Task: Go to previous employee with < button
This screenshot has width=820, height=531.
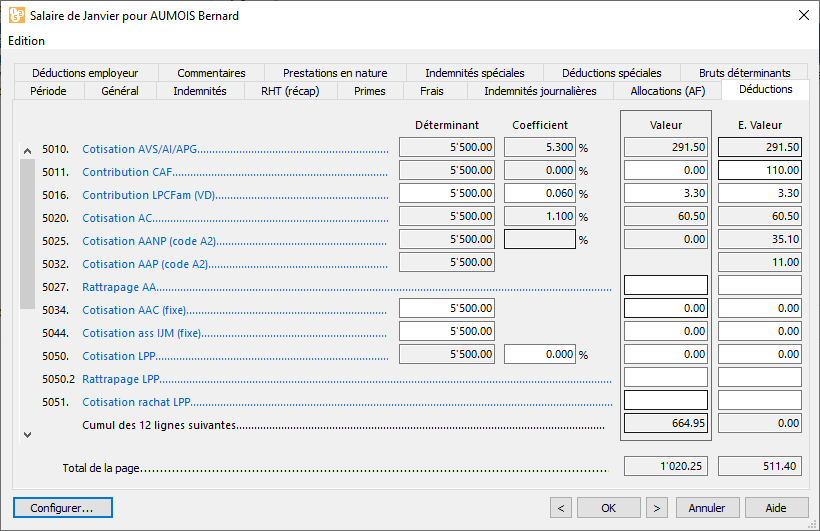Action: 561,507
